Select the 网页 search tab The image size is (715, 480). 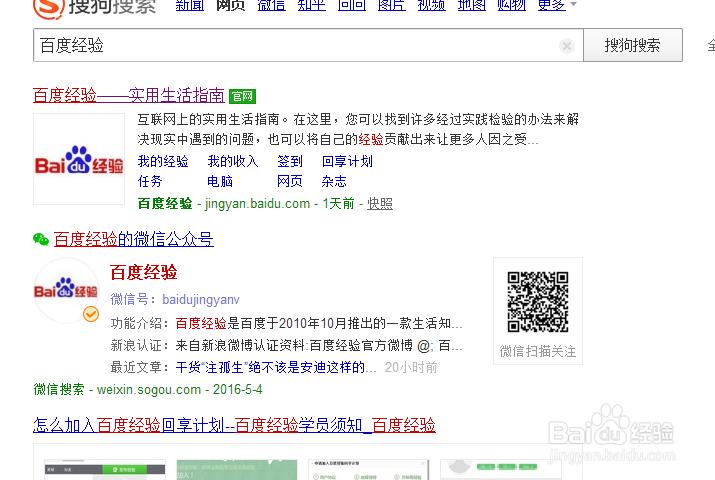coord(230,5)
